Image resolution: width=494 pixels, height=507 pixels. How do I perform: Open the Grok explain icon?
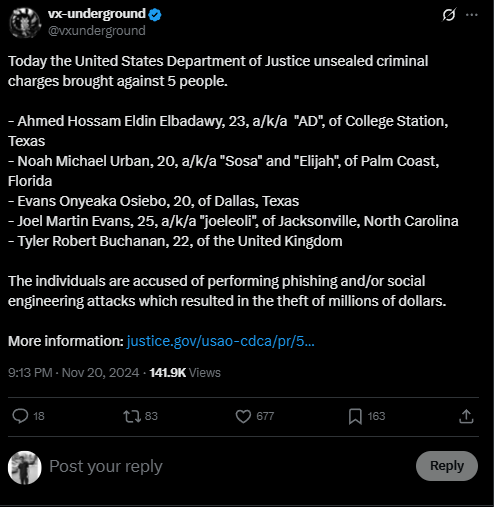click(449, 15)
